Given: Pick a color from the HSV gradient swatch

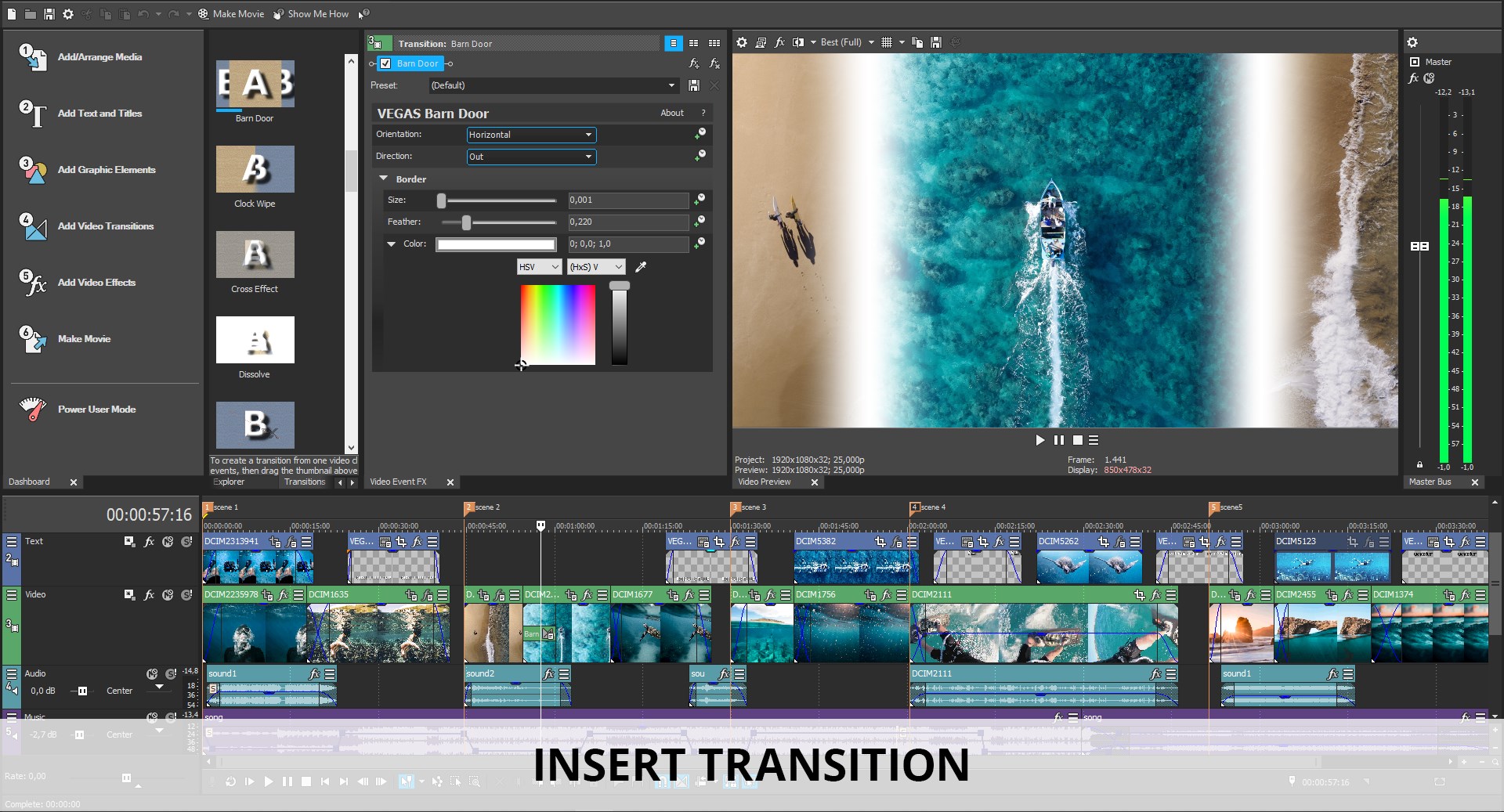Looking at the screenshot, I should (x=557, y=325).
